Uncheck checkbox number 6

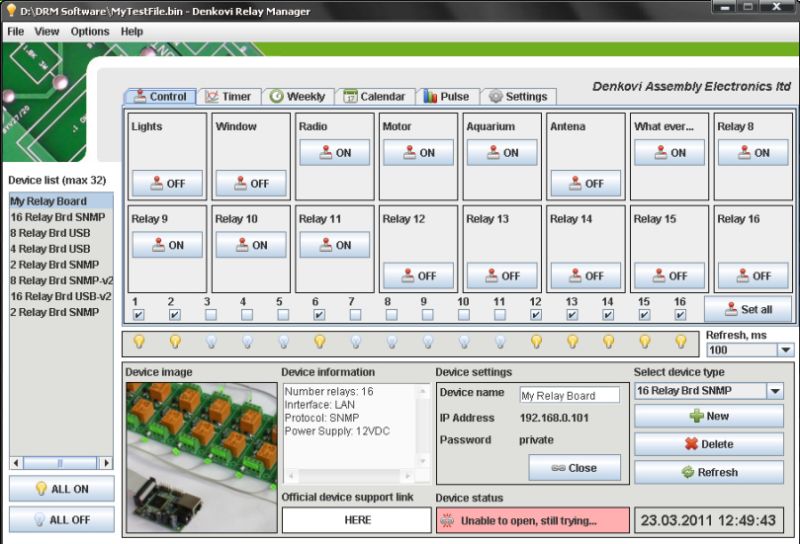click(x=319, y=315)
